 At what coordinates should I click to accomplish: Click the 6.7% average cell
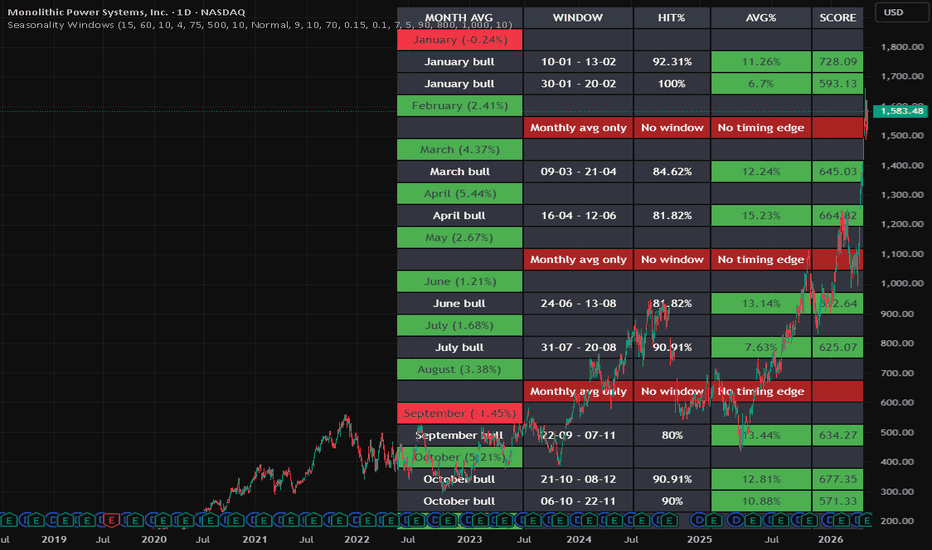761,84
